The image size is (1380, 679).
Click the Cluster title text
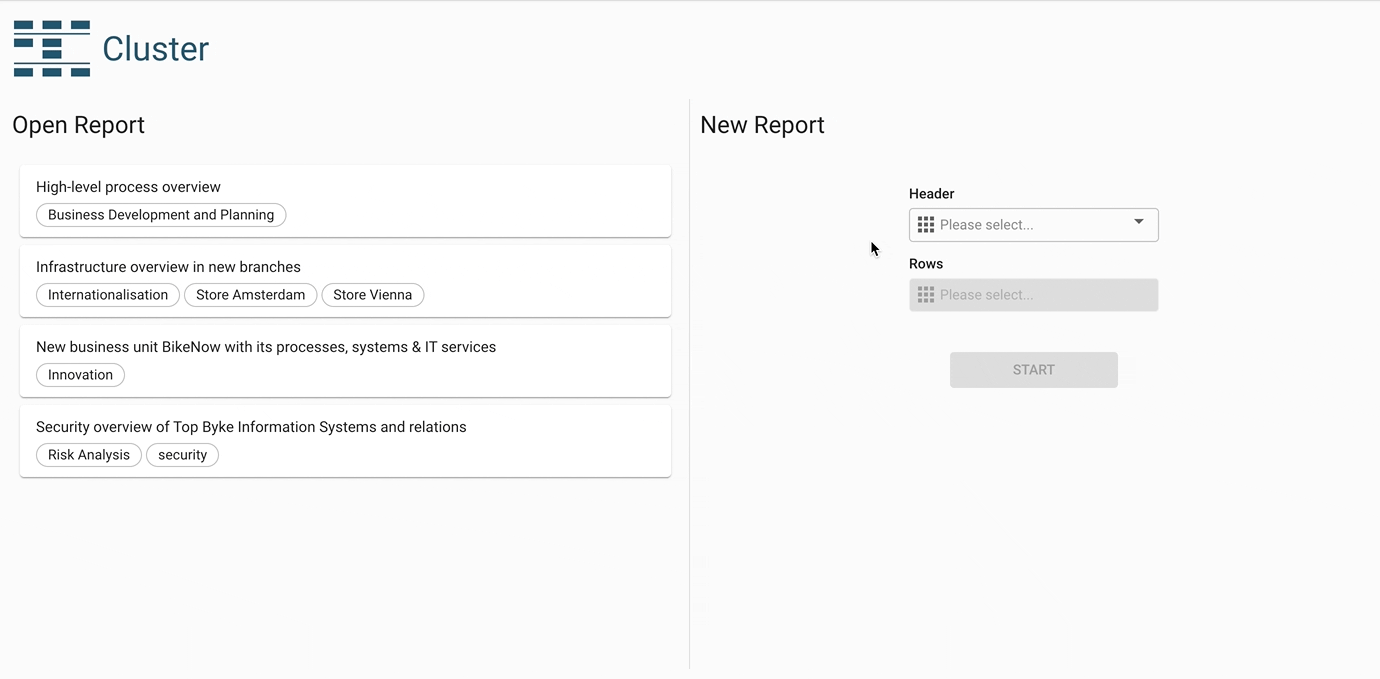click(x=155, y=49)
